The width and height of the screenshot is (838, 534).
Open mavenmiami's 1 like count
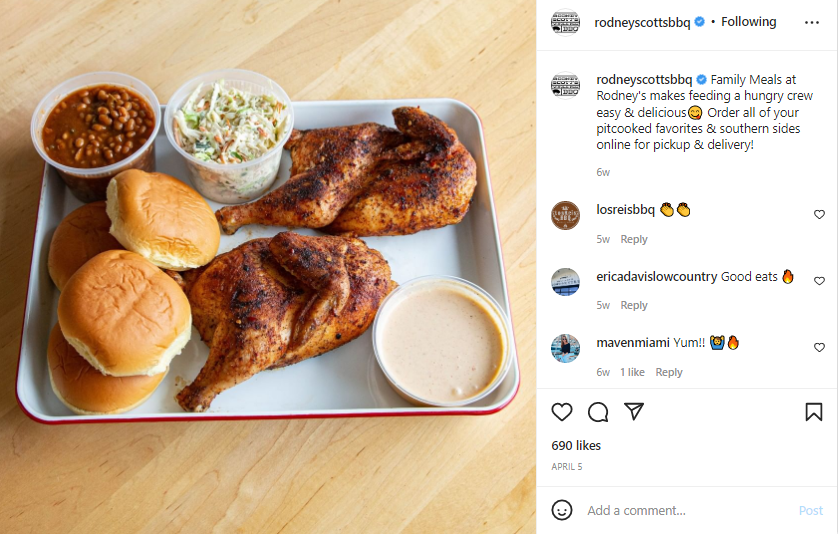(632, 372)
